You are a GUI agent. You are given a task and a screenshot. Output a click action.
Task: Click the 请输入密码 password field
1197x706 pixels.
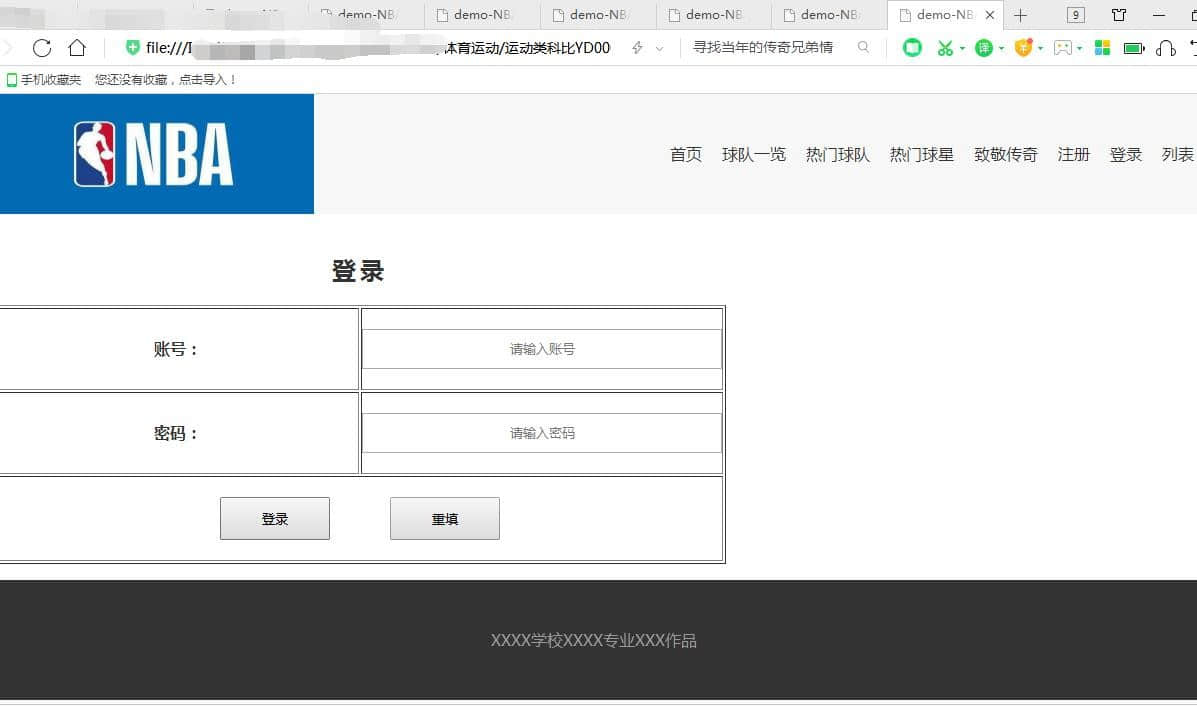point(541,433)
